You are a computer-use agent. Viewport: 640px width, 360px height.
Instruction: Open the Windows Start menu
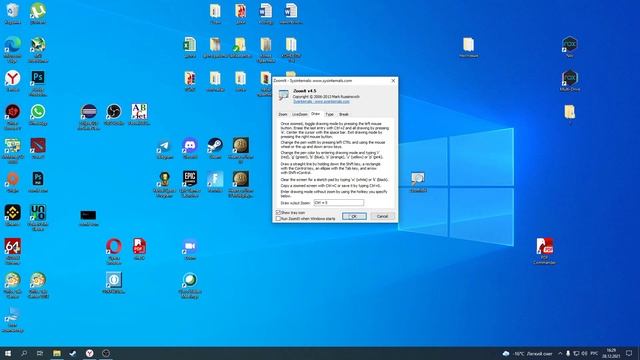click(8, 353)
